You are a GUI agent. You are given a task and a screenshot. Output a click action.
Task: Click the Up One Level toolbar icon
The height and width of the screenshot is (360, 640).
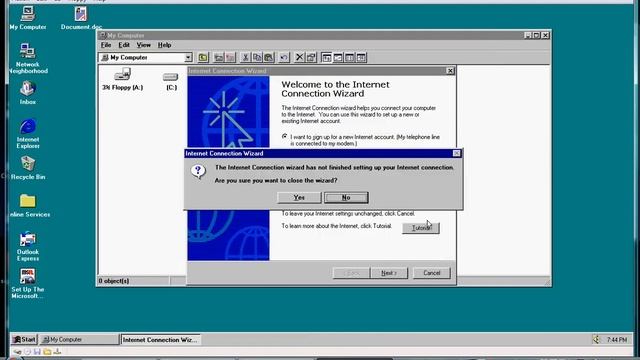(x=203, y=58)
